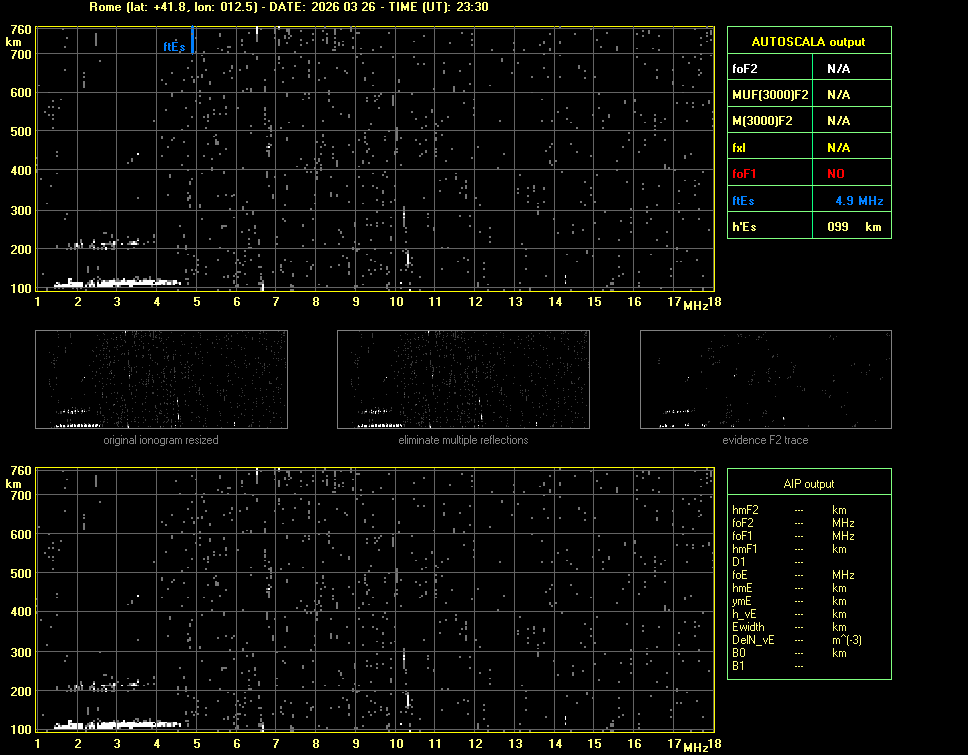Select the 'original ionogram resized' thumbnail
This screenshot has height=755, width=968.
[x=161, y=379]
